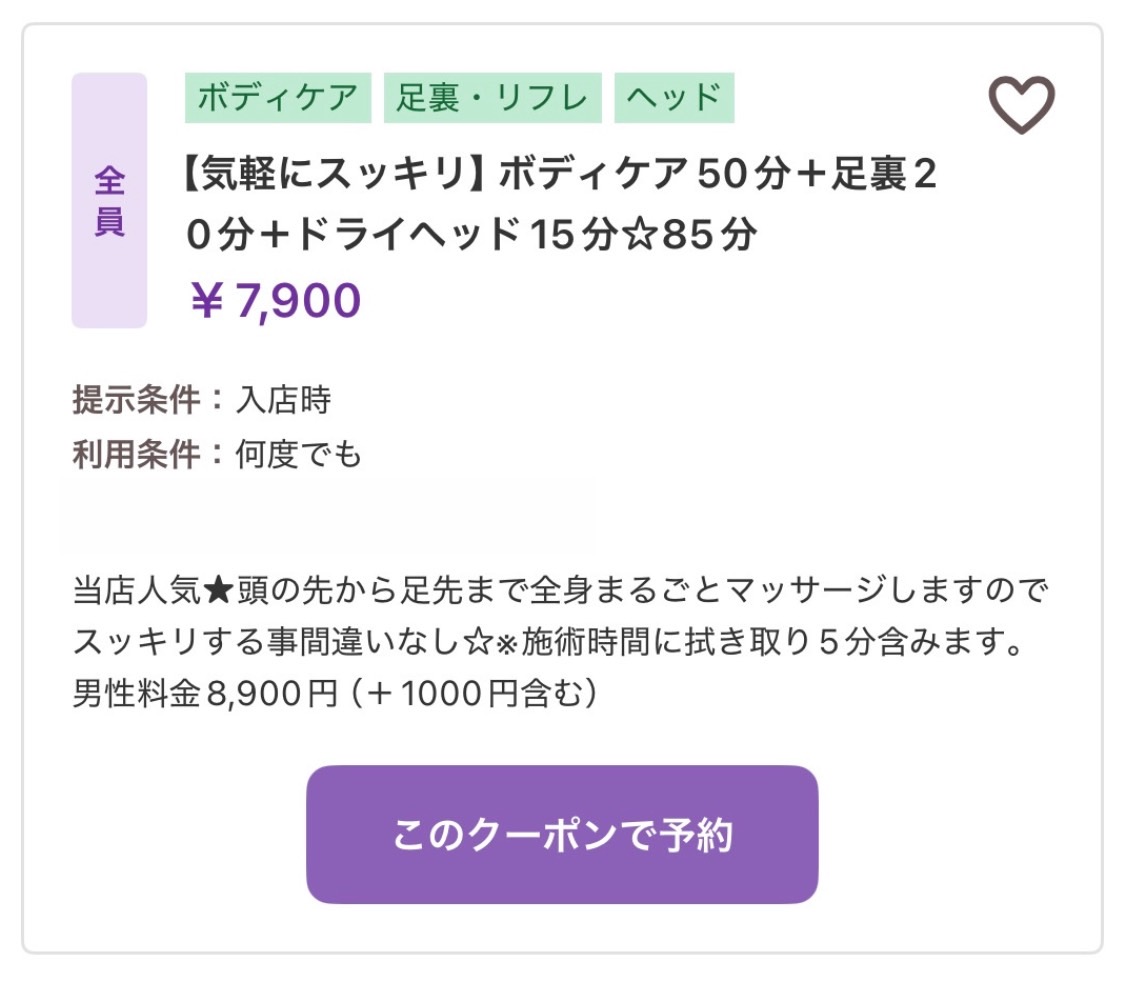1125x982 pixels.
Task: Click the 利用条件 label
Action: (136, 454)
